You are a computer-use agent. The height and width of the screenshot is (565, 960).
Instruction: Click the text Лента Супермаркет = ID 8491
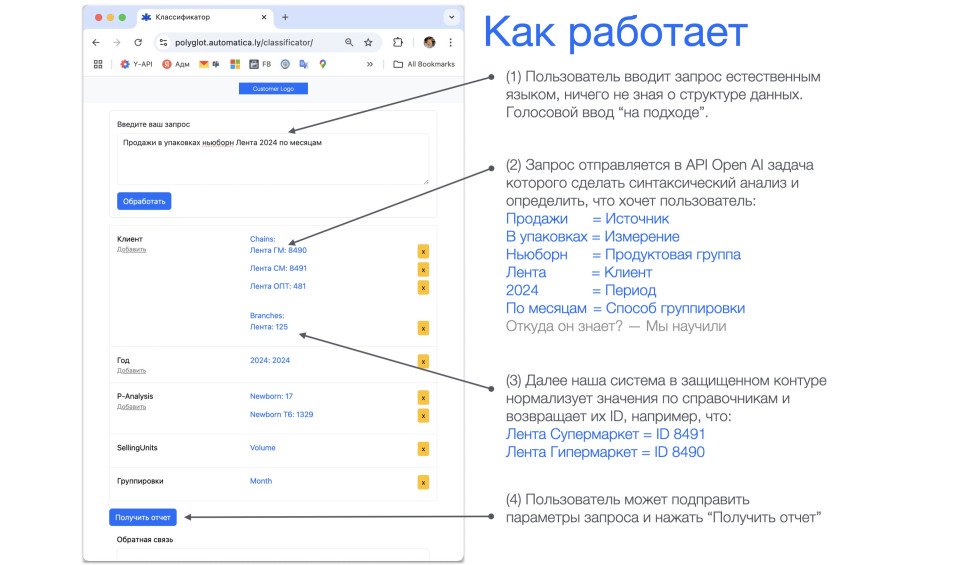pos(605,434)
